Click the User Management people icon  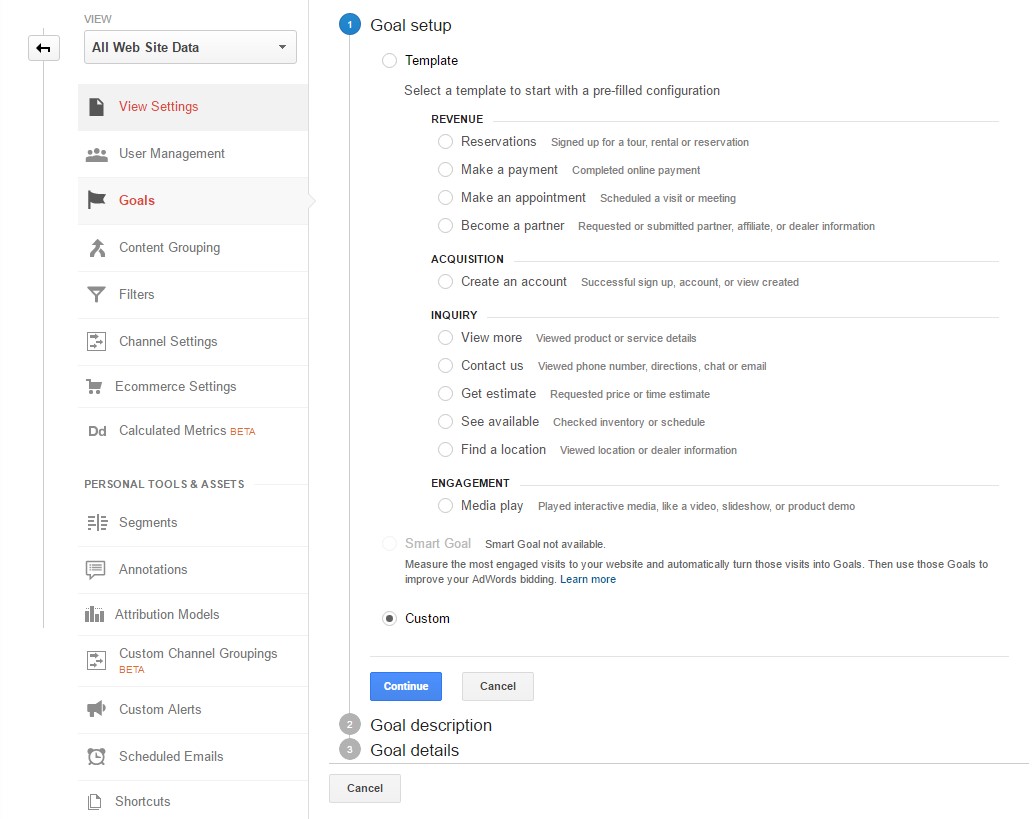(96, 154)
